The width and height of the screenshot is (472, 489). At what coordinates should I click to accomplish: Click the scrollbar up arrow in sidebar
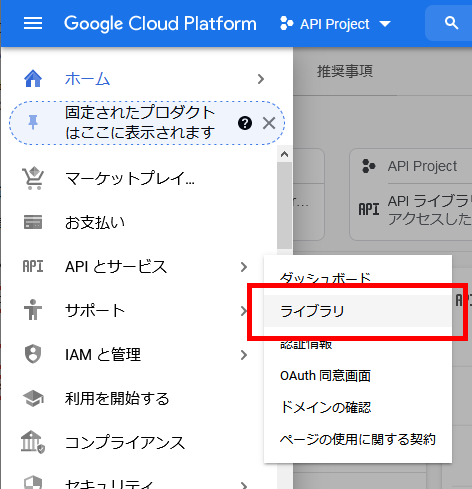point(284,154)
